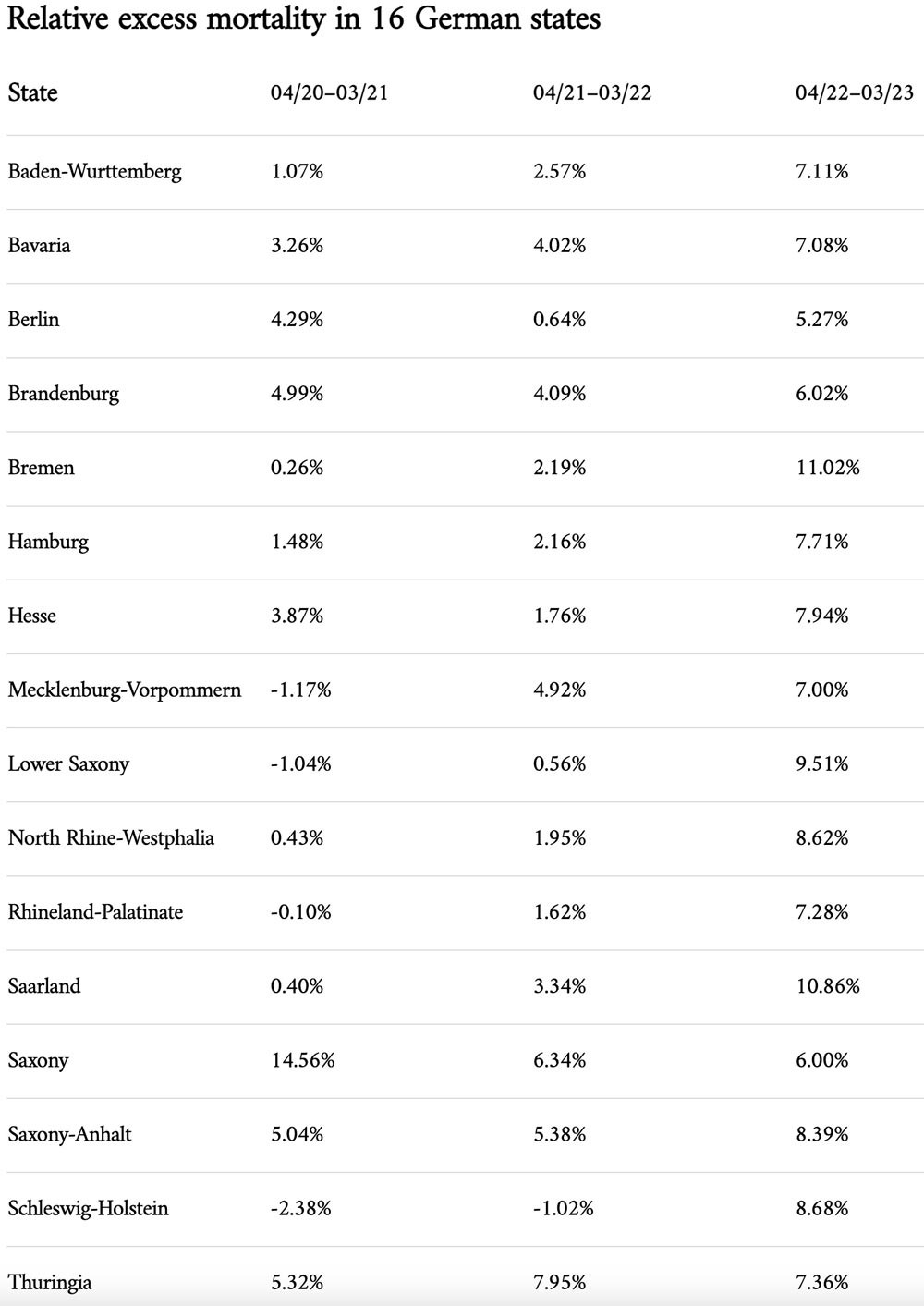Select Bremen's 11.02% cell
Viewport: 924px width, 1306px height.
click(x=828, y=468)
